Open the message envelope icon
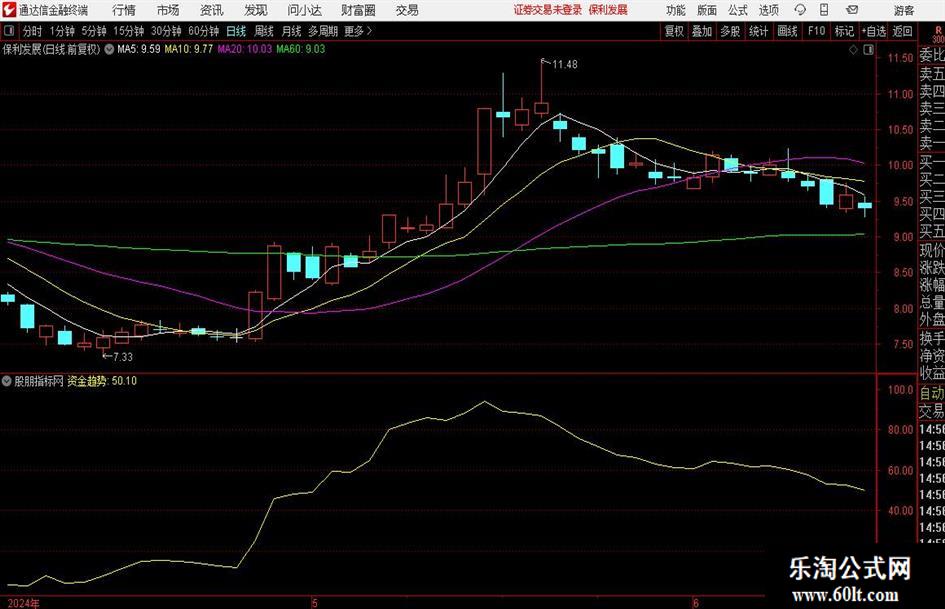 click(x=852, y=10)
